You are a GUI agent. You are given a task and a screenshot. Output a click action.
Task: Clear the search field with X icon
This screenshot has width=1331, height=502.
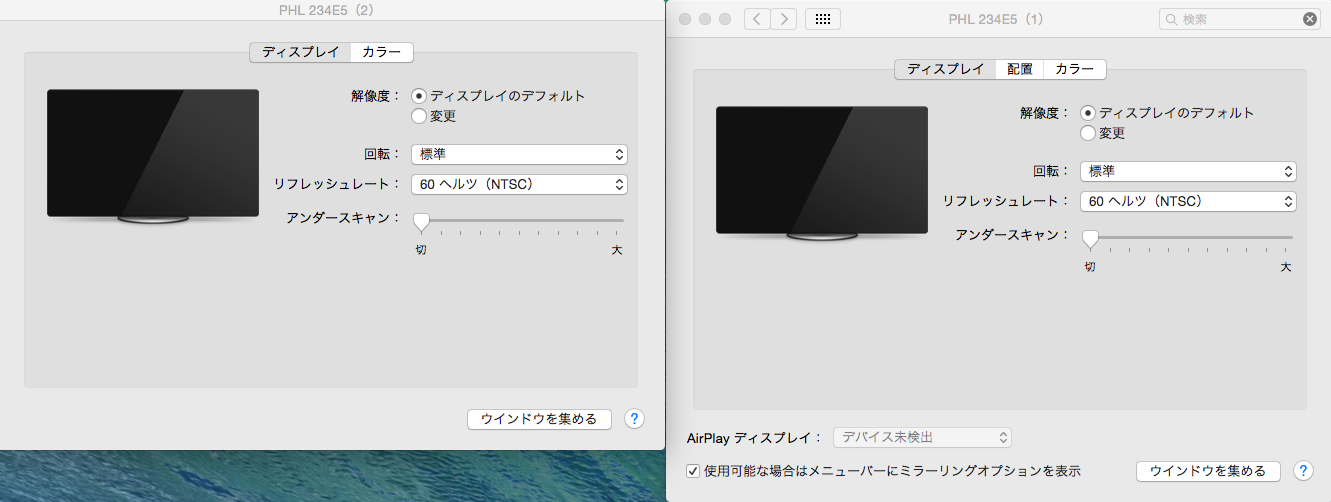[x=1309, y=19]
